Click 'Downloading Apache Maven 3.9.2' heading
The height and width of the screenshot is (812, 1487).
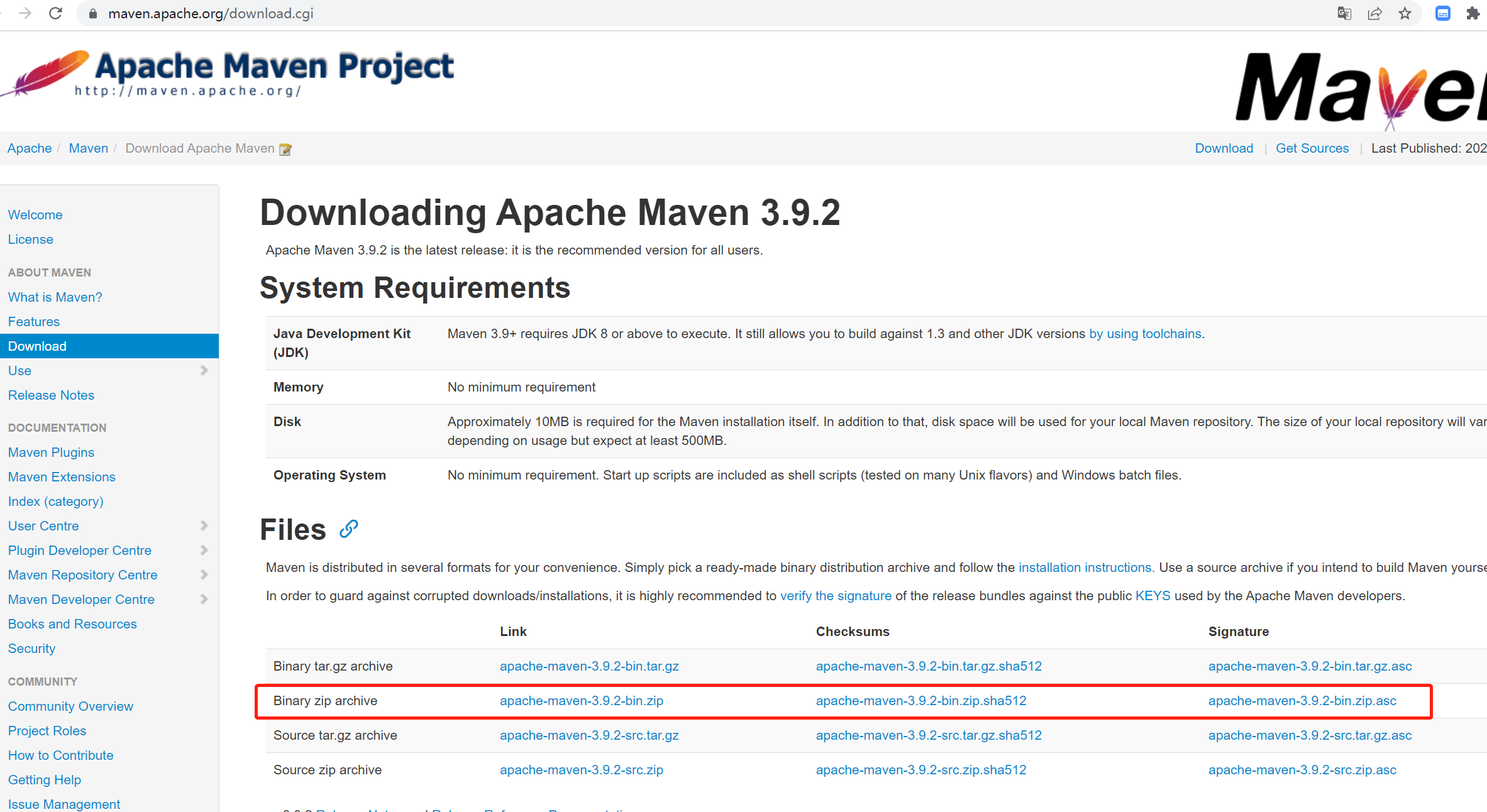coord(550,212)
